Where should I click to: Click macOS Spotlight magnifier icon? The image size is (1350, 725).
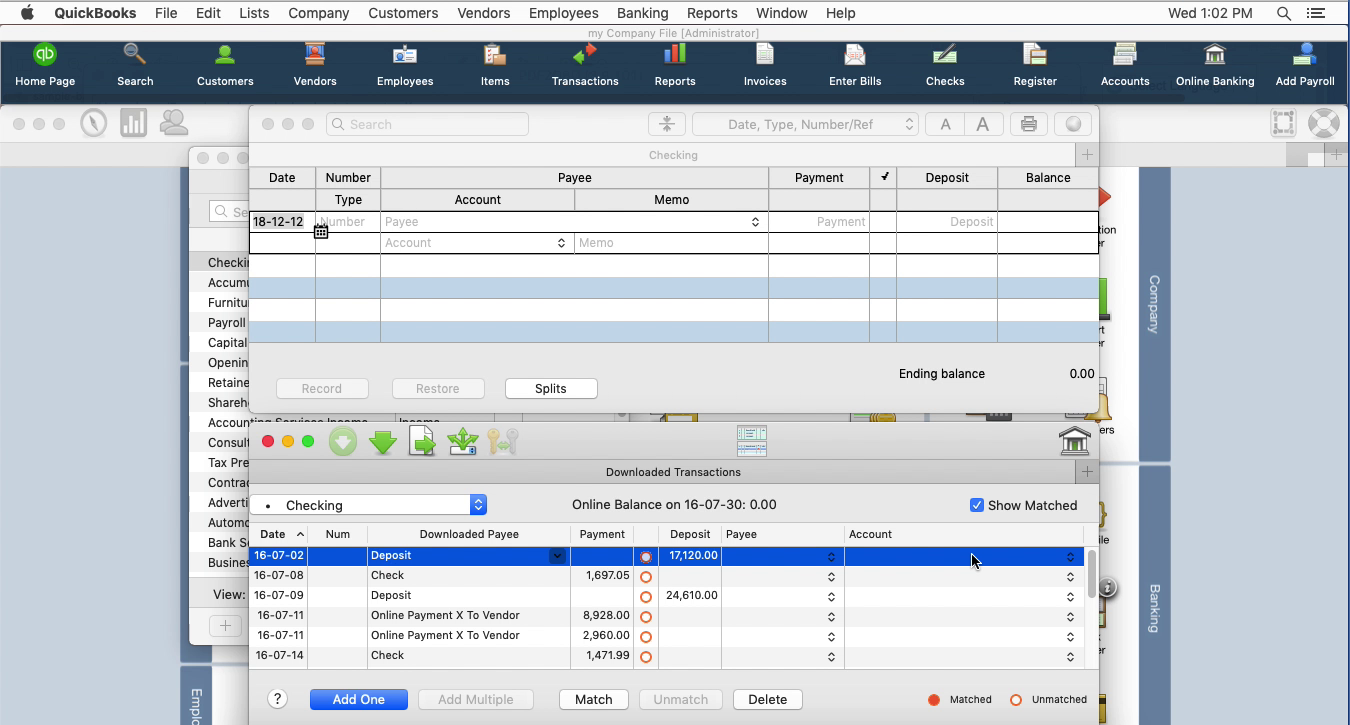coord(1284,13)
